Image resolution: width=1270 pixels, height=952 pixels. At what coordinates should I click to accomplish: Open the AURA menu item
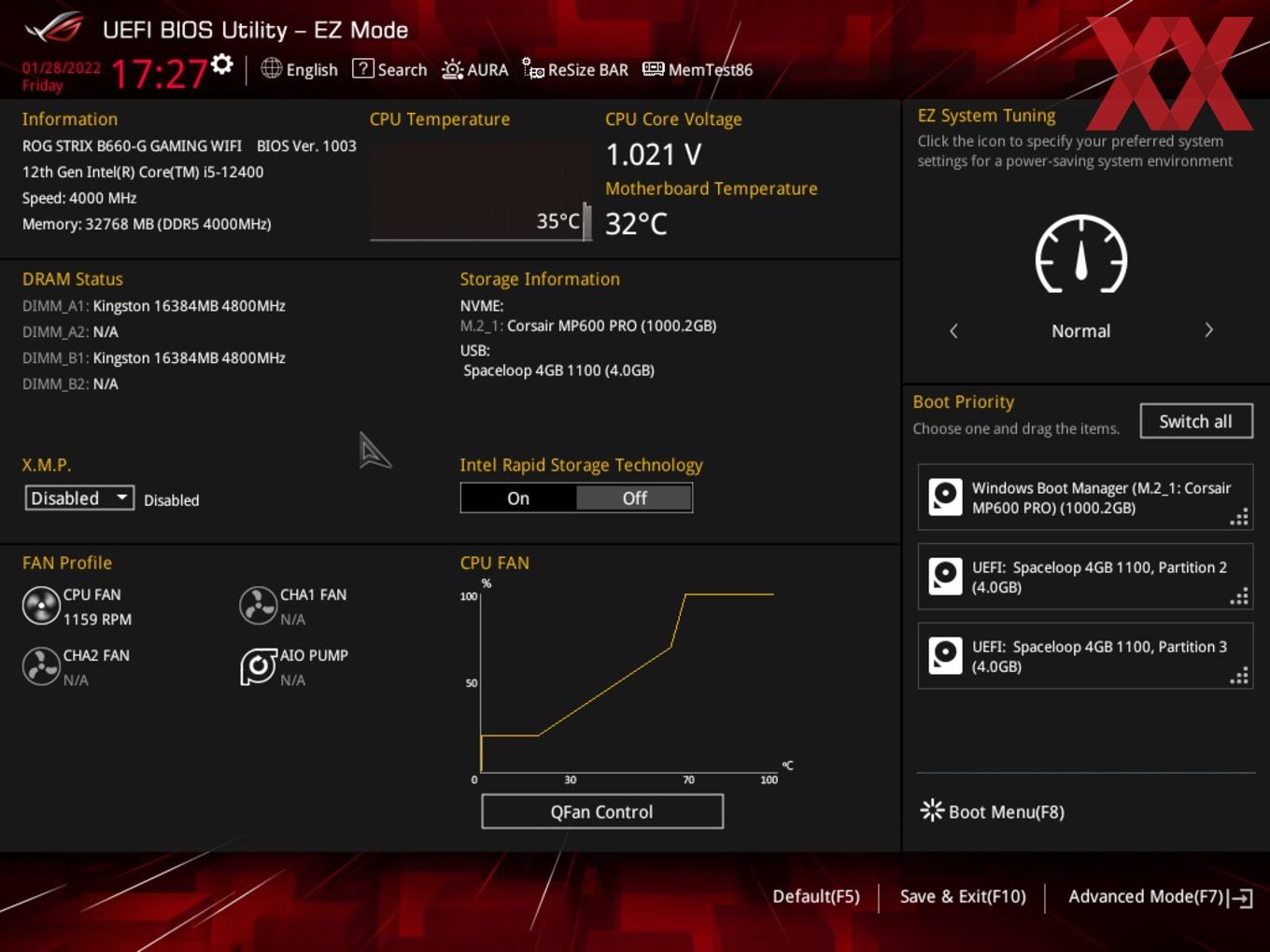475,69
